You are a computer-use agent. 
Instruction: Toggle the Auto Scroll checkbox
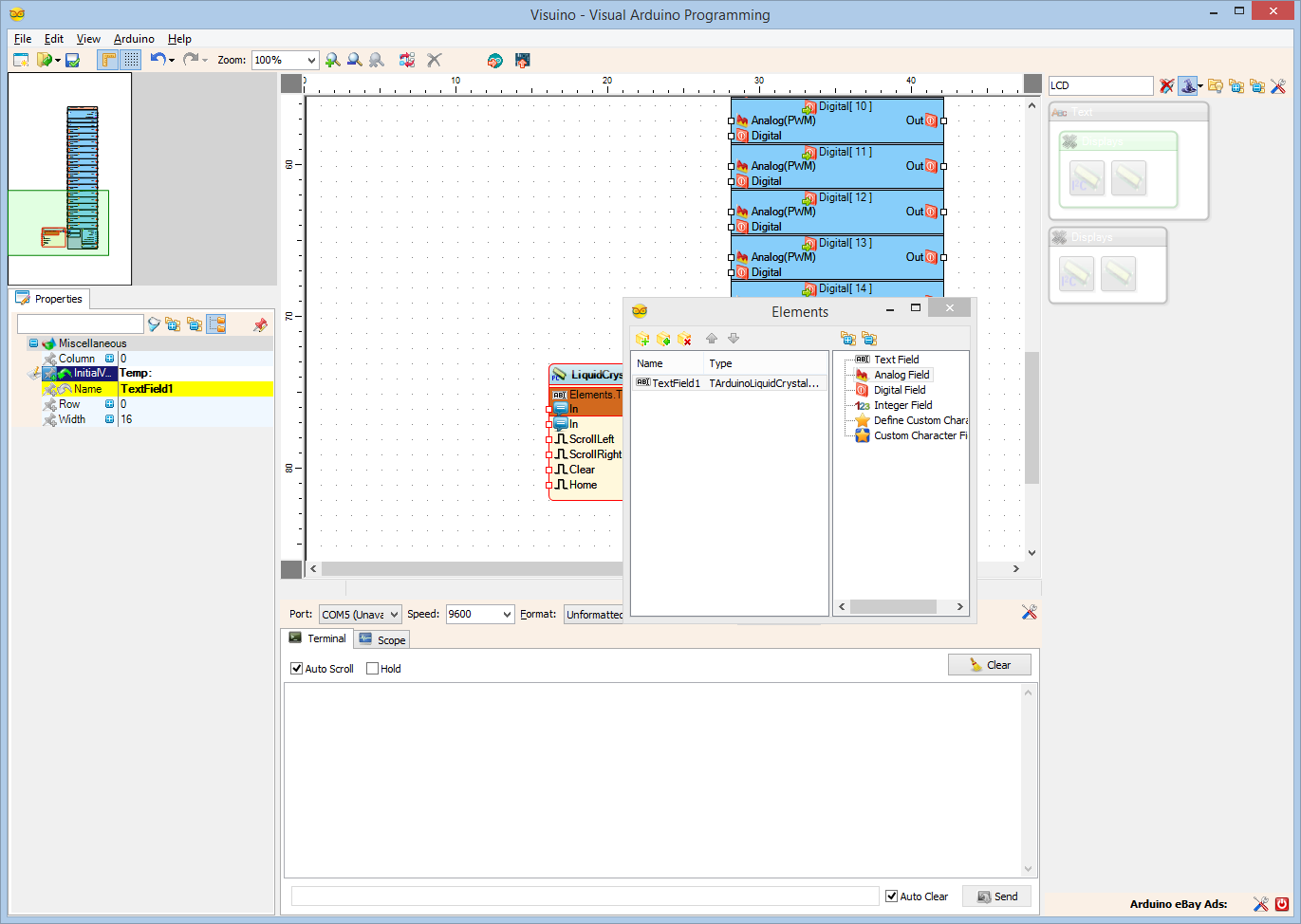[x=297, y=669]
